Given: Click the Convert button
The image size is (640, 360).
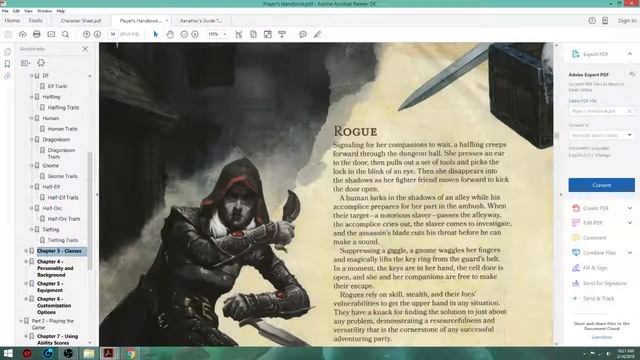Looking at the screenshot, I should [602, 185].
